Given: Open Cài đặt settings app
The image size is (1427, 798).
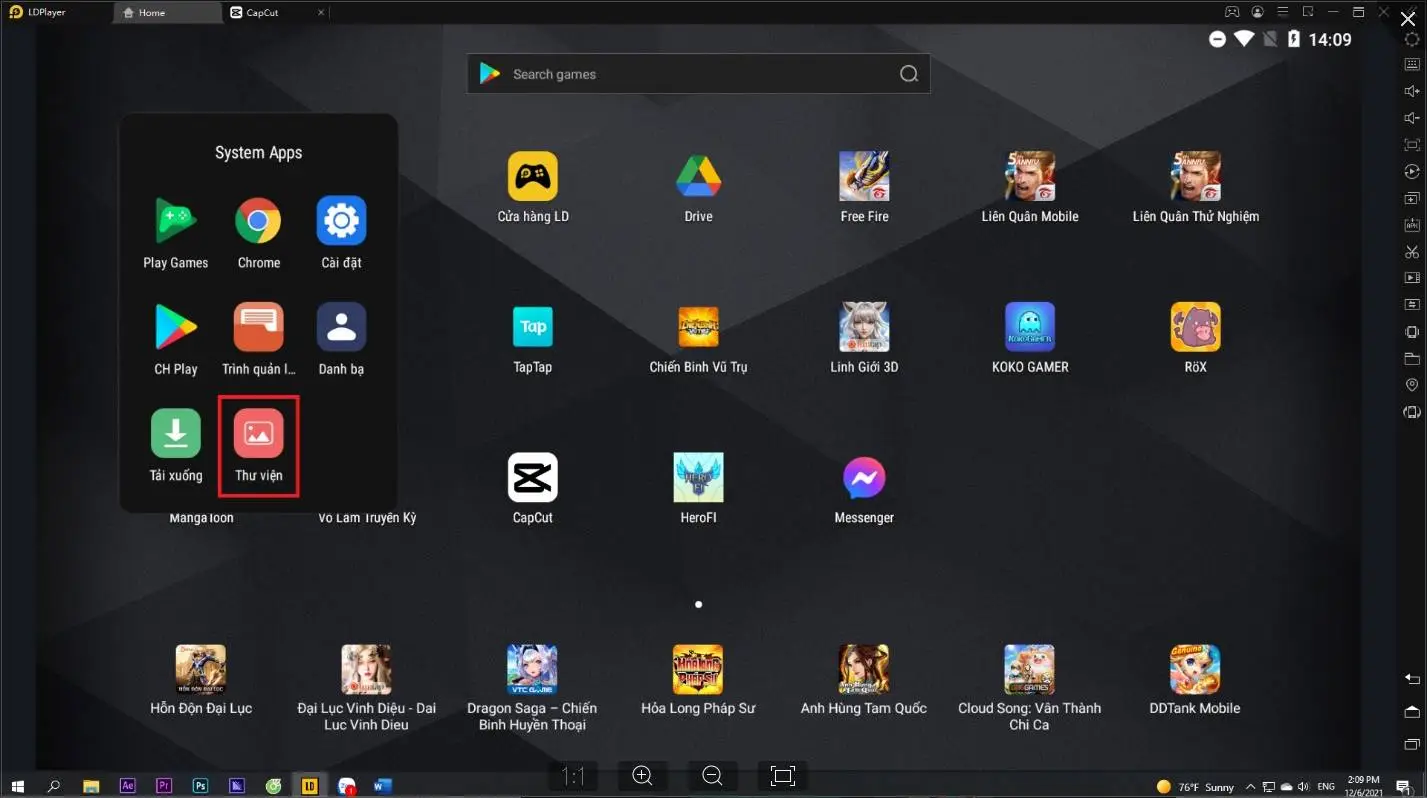Looking at the screenshot, I should point(341,233).
